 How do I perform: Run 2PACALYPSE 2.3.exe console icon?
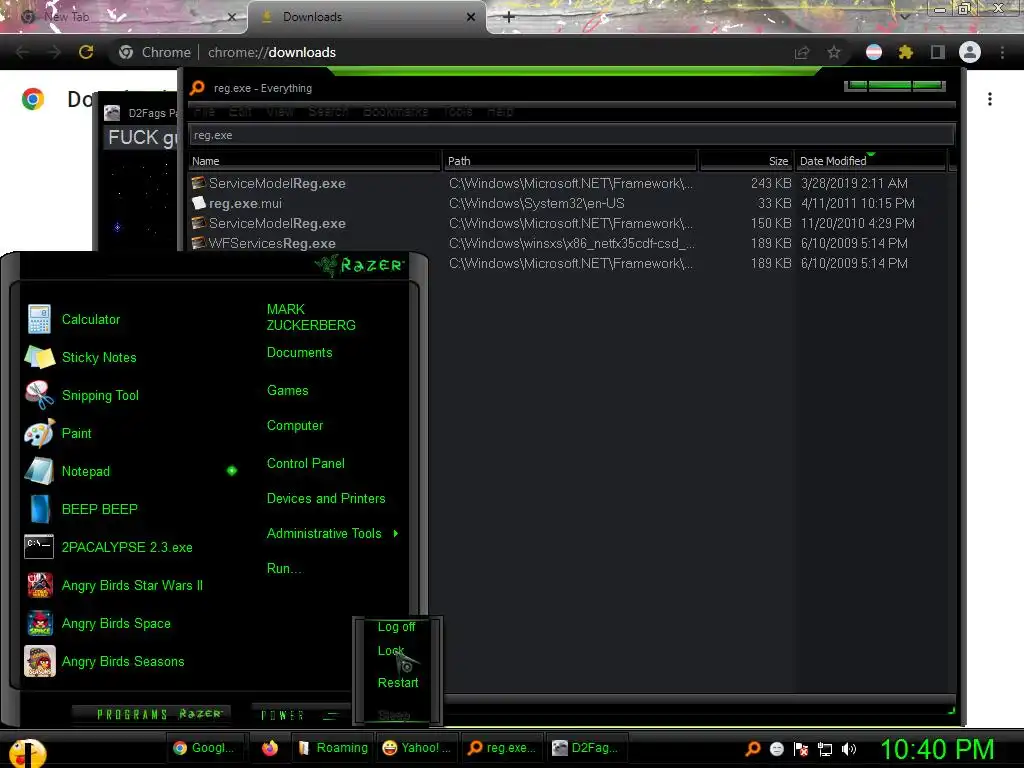(x=39, y=547)
